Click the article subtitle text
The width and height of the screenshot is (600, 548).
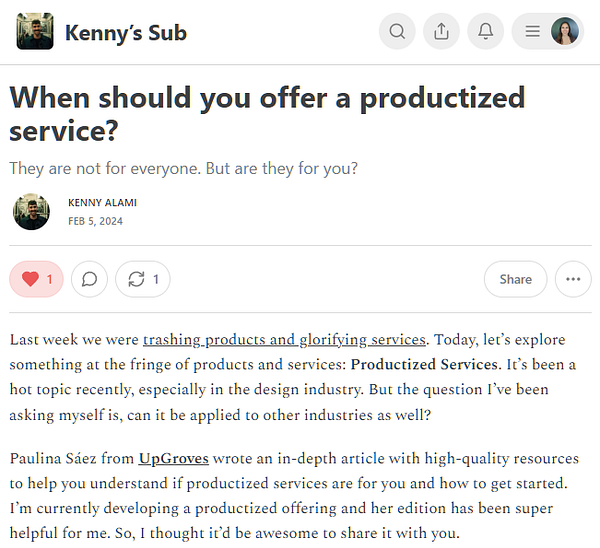(x=183, y=168)
